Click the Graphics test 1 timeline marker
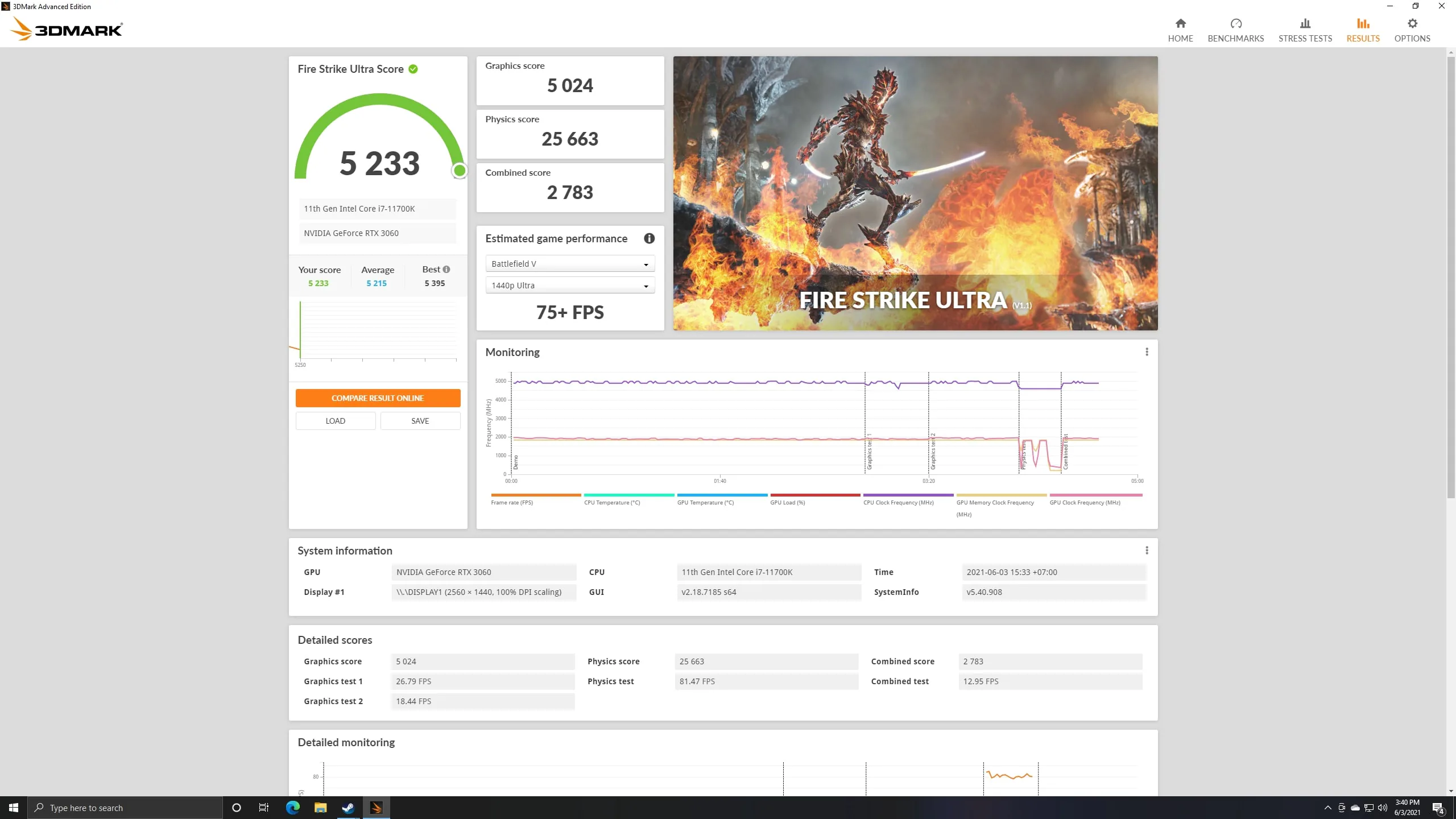The image size is (1456, 819). click(x=869, y=452)
